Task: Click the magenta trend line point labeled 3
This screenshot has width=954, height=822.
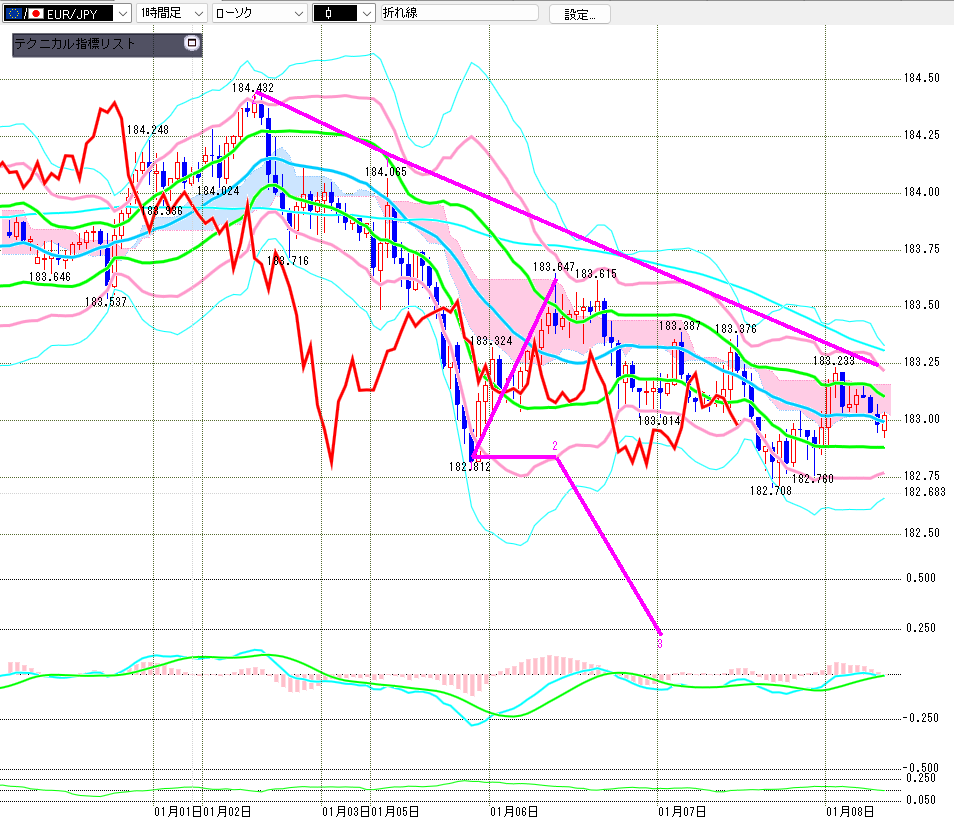Action: point(659,643)
